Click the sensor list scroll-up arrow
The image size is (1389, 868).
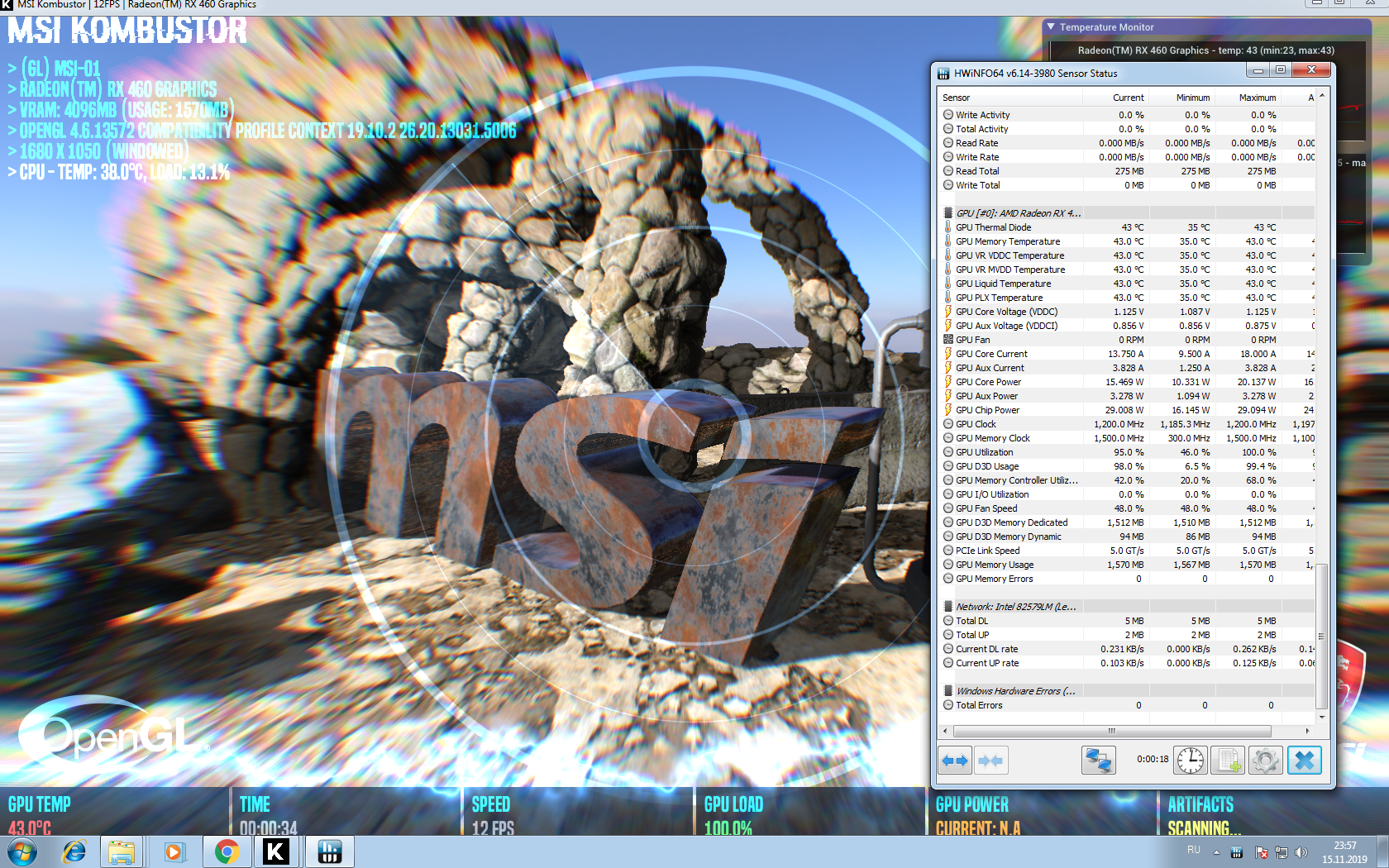click(1321, 96)
